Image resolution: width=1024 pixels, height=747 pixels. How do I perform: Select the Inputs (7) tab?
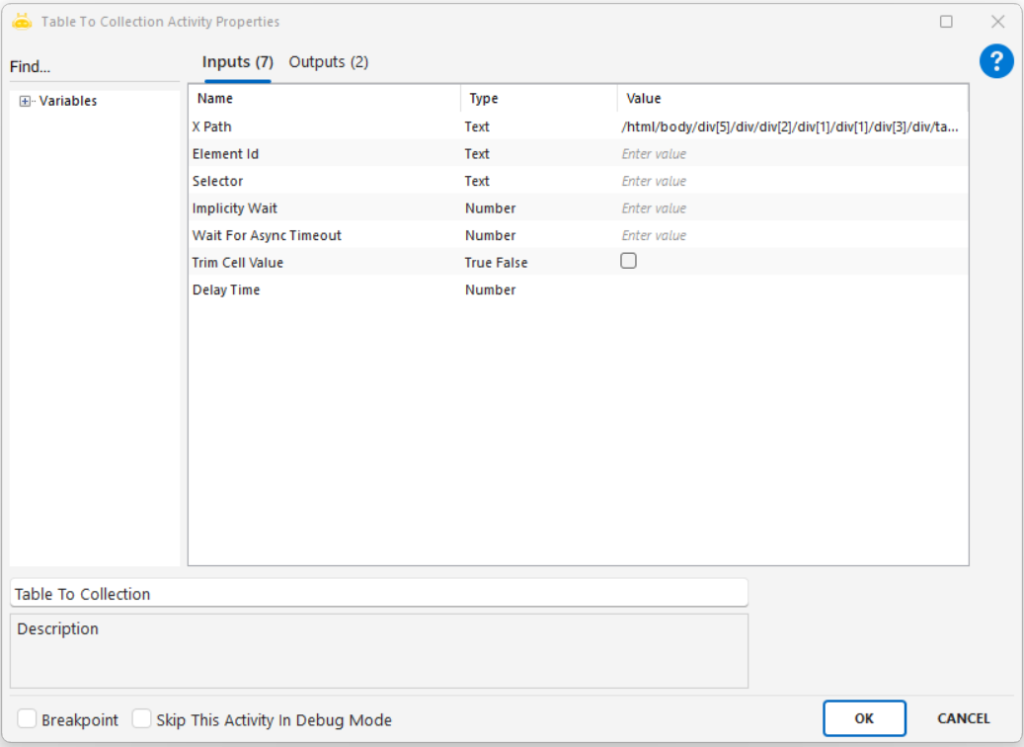coord(237,62)
